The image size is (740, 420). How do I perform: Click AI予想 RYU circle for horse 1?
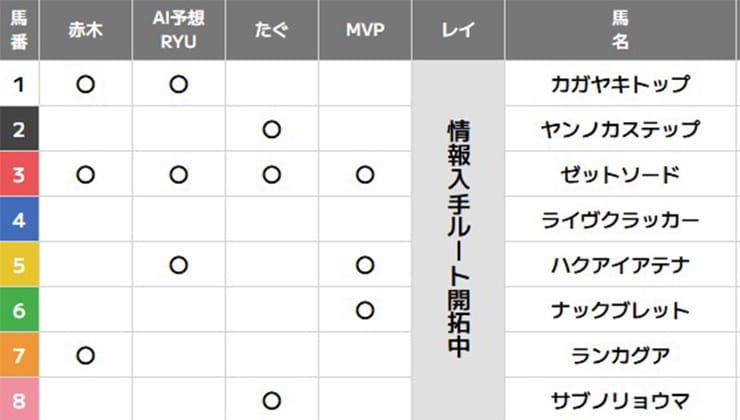[x=178, y=85]
